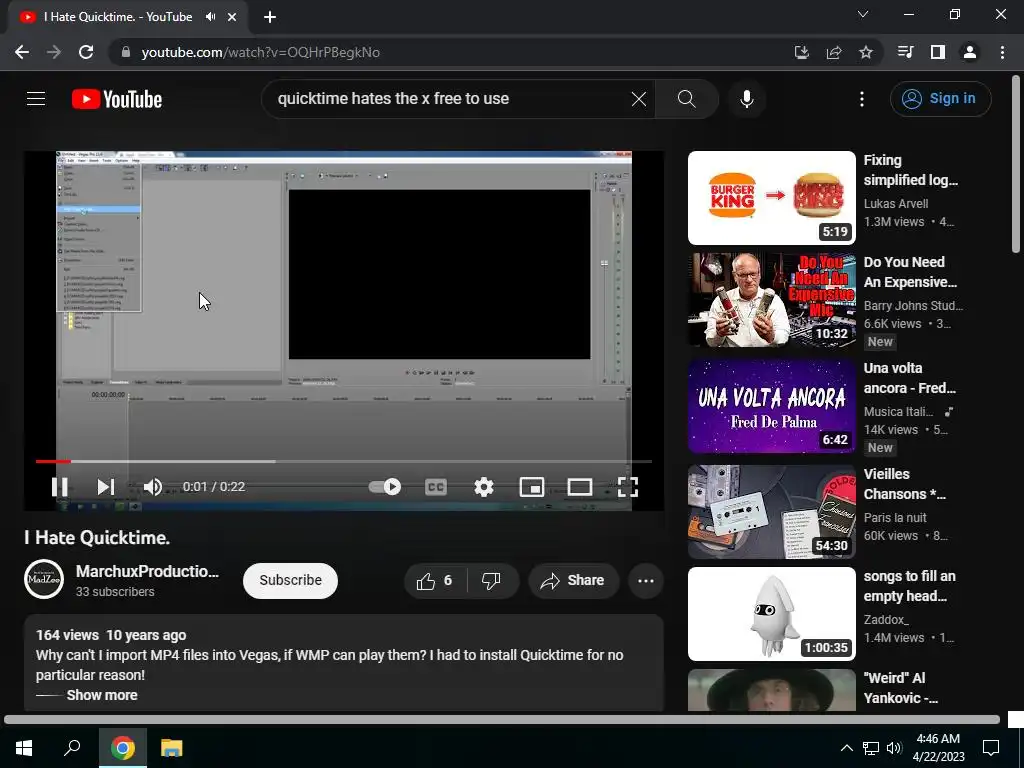The height and width of the screenshot is (768, 1024).
Task: Click the search magnifier button
Action: pyautogui.click(x=686, y=99)
